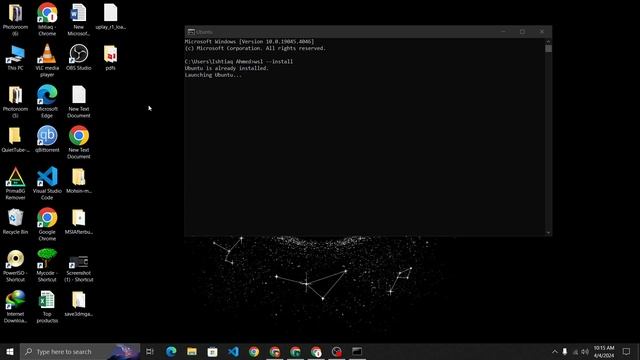640x360 pixels.
Task: Click the Type here to search box
Action: 80,351
